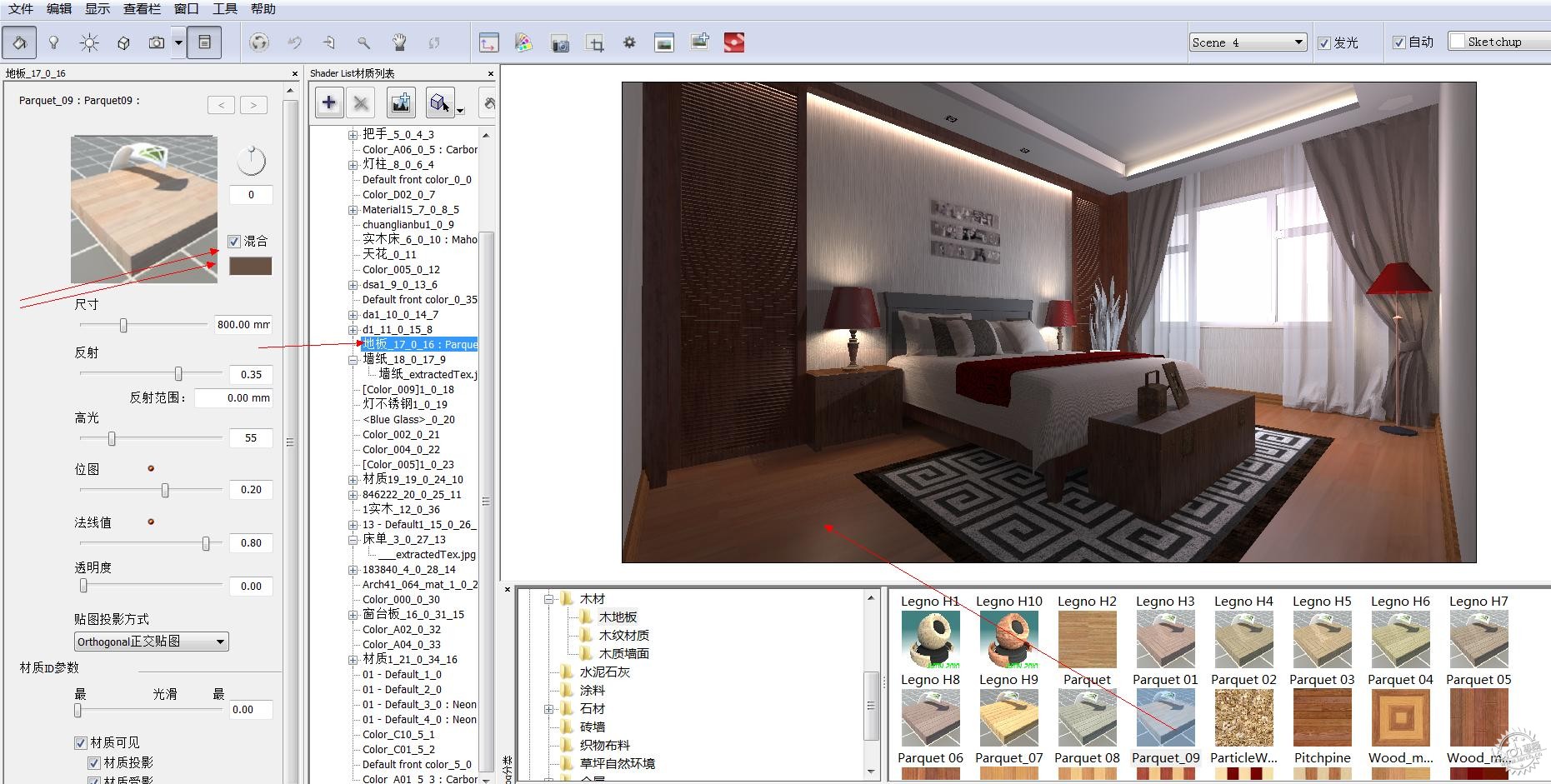Select 天花_0_11 in shader list
This screenshot has height=784, width=1551.
pos(389,254)
